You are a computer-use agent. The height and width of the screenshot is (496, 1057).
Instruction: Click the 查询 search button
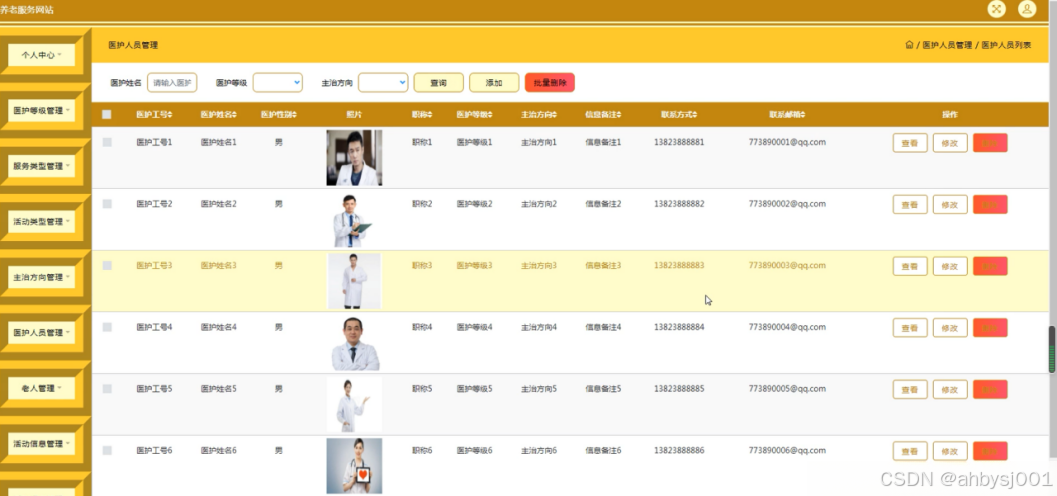click(x=438, y=82)
